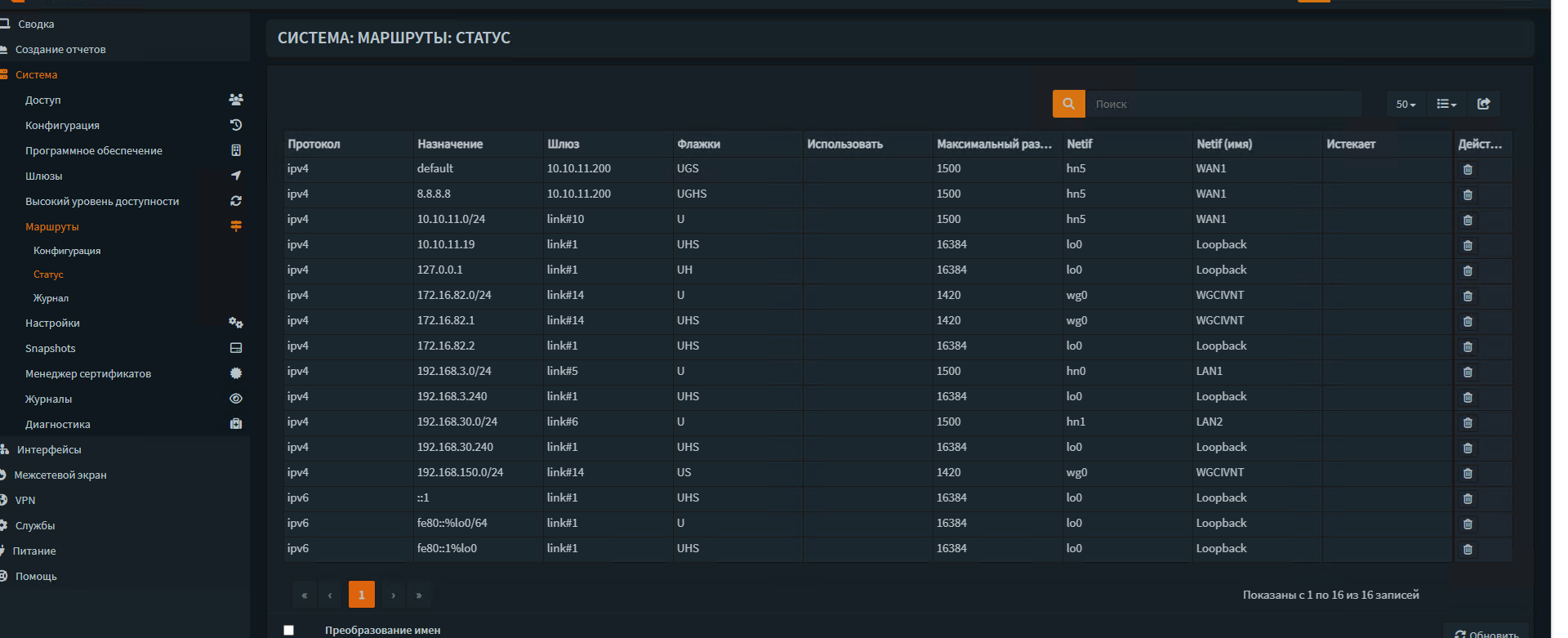Click trash icon for 192.168.150.0/24 route
Screen dimensions: 1568x638
coord(1468,474)
